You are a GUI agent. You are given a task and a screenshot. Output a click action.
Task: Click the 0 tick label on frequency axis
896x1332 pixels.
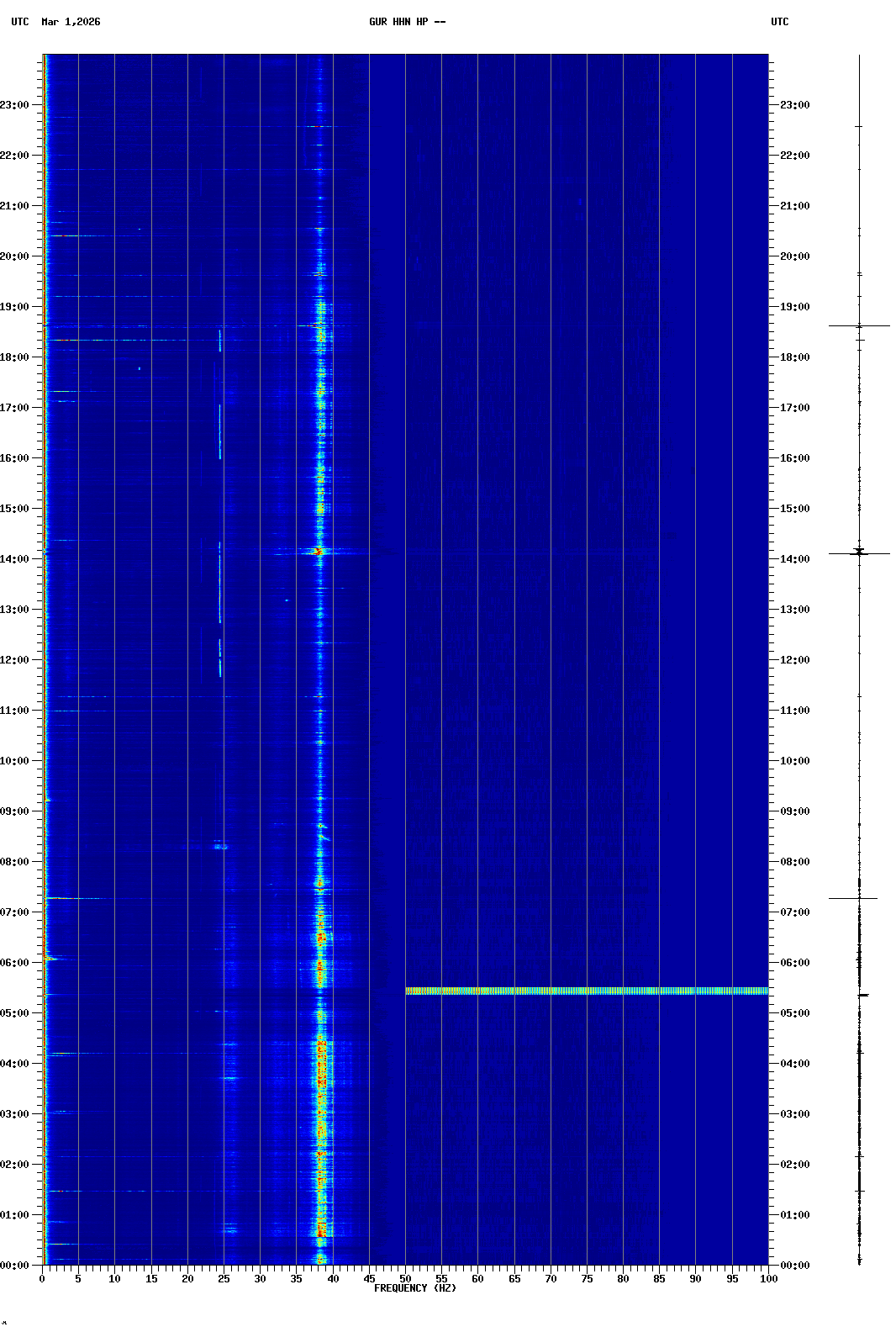(x=42, y=1279)
